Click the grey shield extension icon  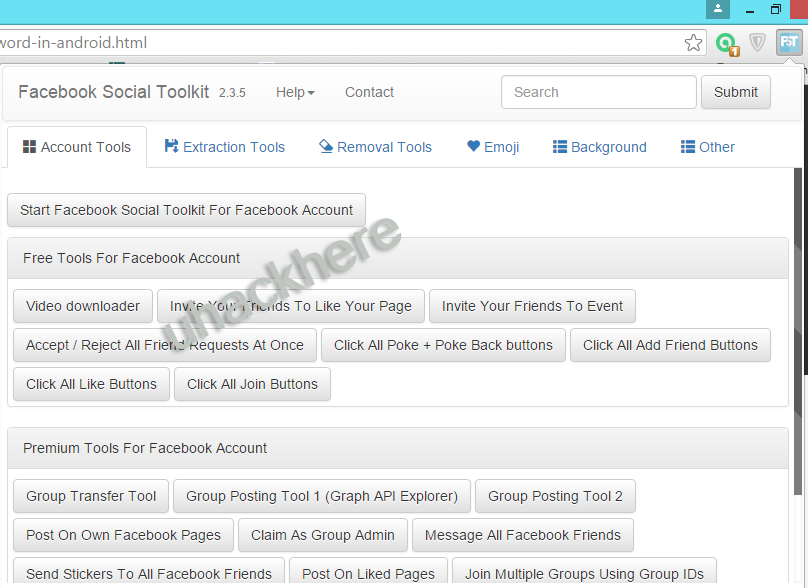coord(757,42)
